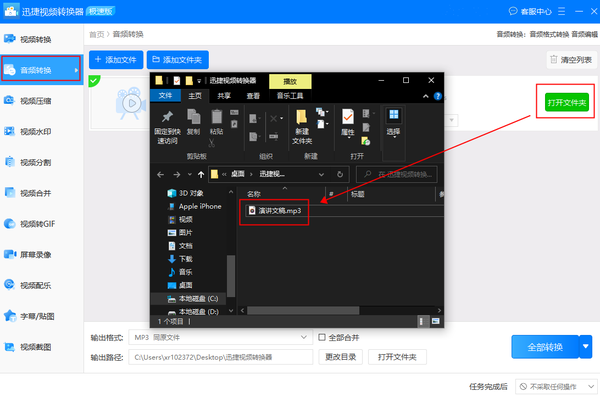Click scissors cut icon in ribbon
The height and width of the screenshot is (397, 600).
(x=212, y=144)
